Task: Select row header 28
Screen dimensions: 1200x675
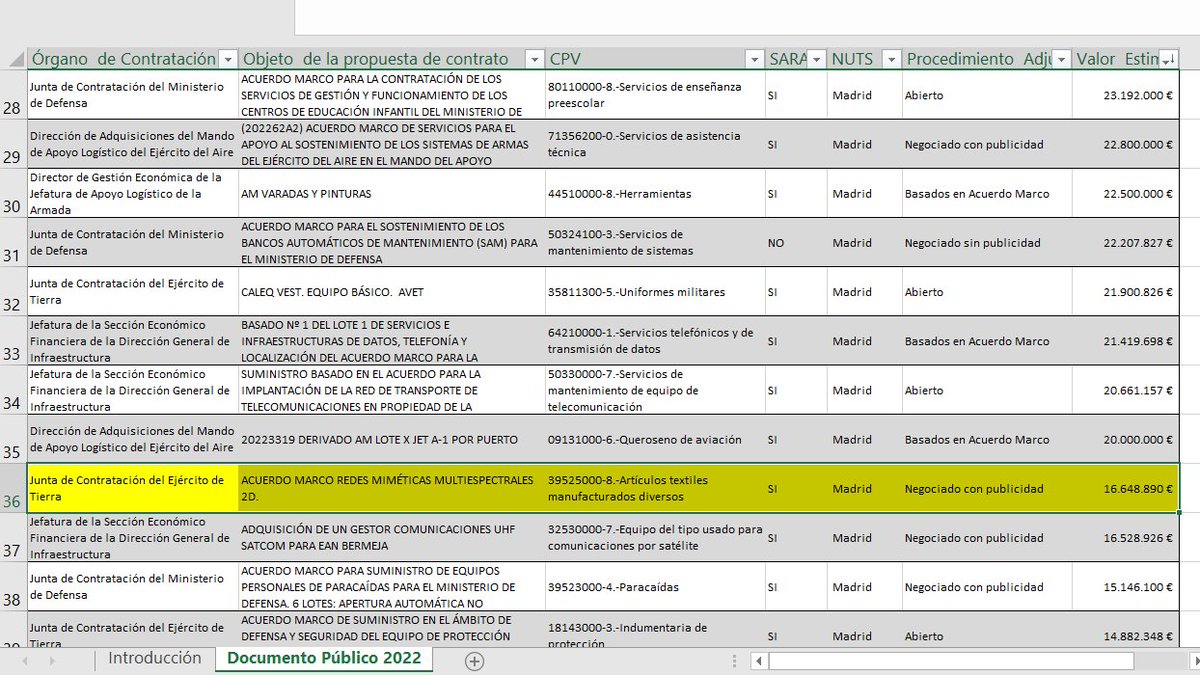Action: tap(12, 95)
